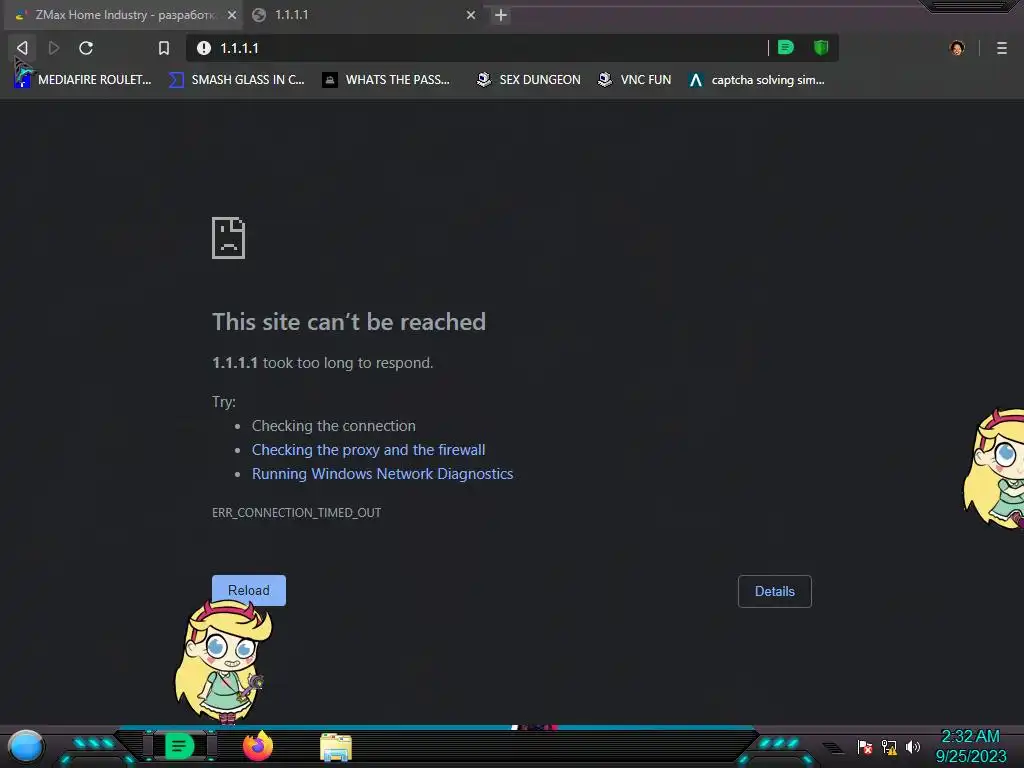Open the profile avatar menu

click(x=957, y=48)
